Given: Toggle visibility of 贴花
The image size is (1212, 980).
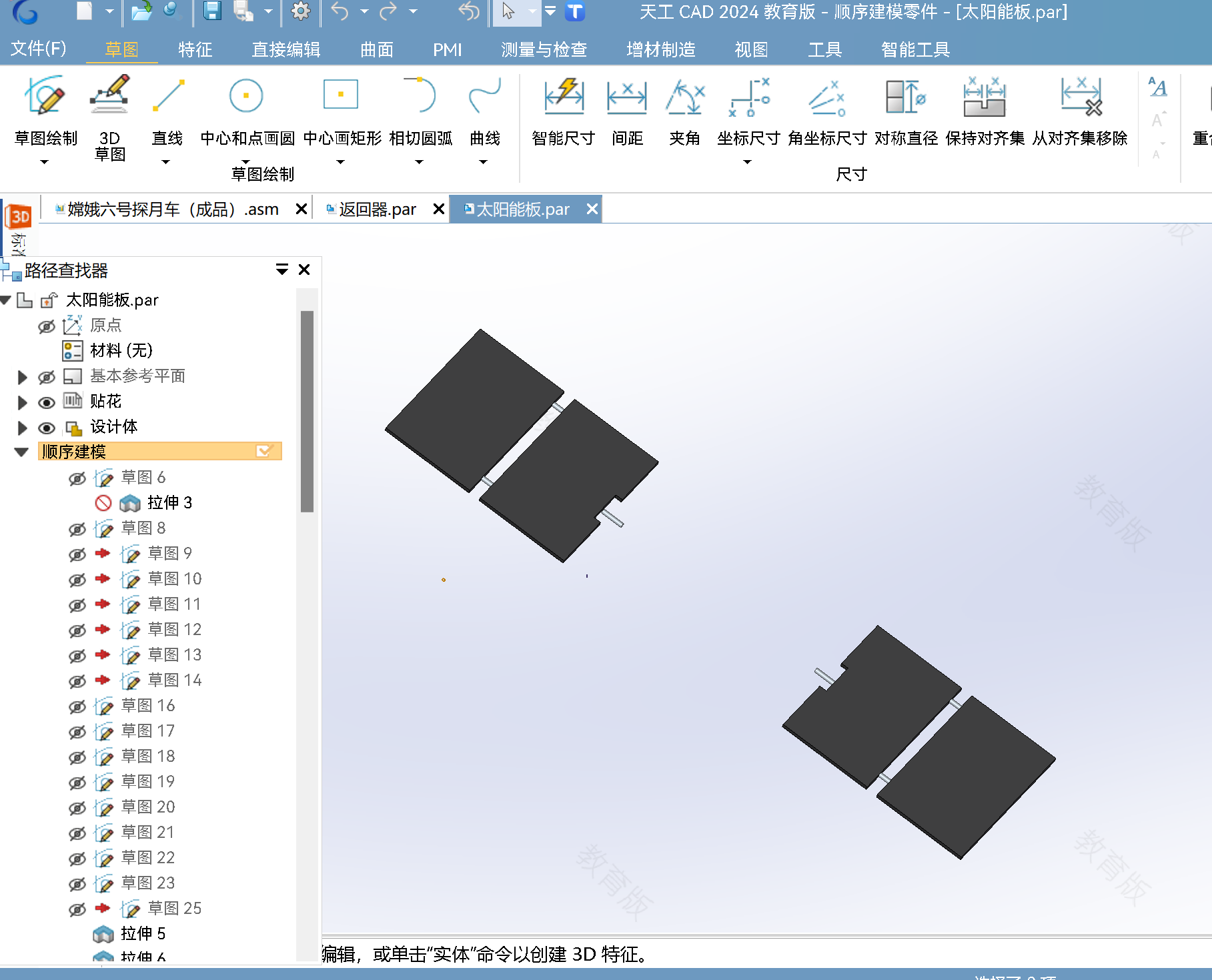Looking at the screenshot, I should pos(47,402).
